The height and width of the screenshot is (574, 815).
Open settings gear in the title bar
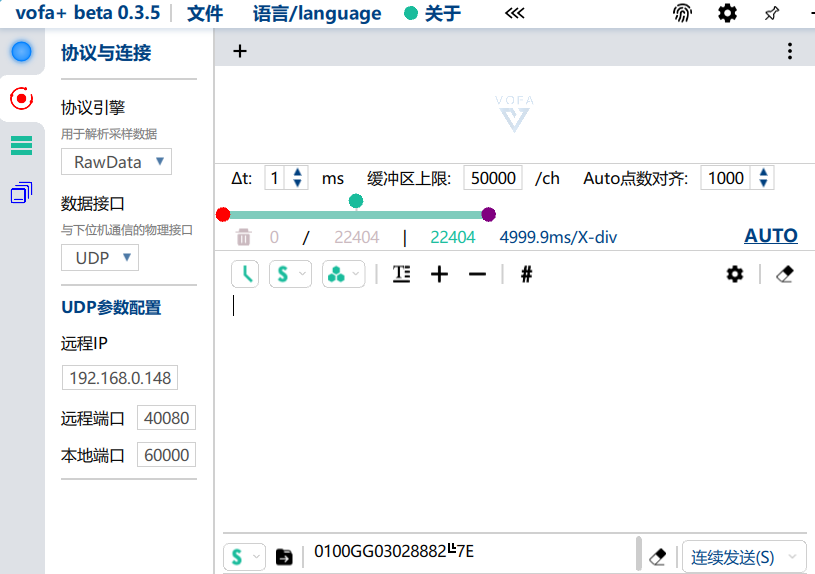pos(727,13)
